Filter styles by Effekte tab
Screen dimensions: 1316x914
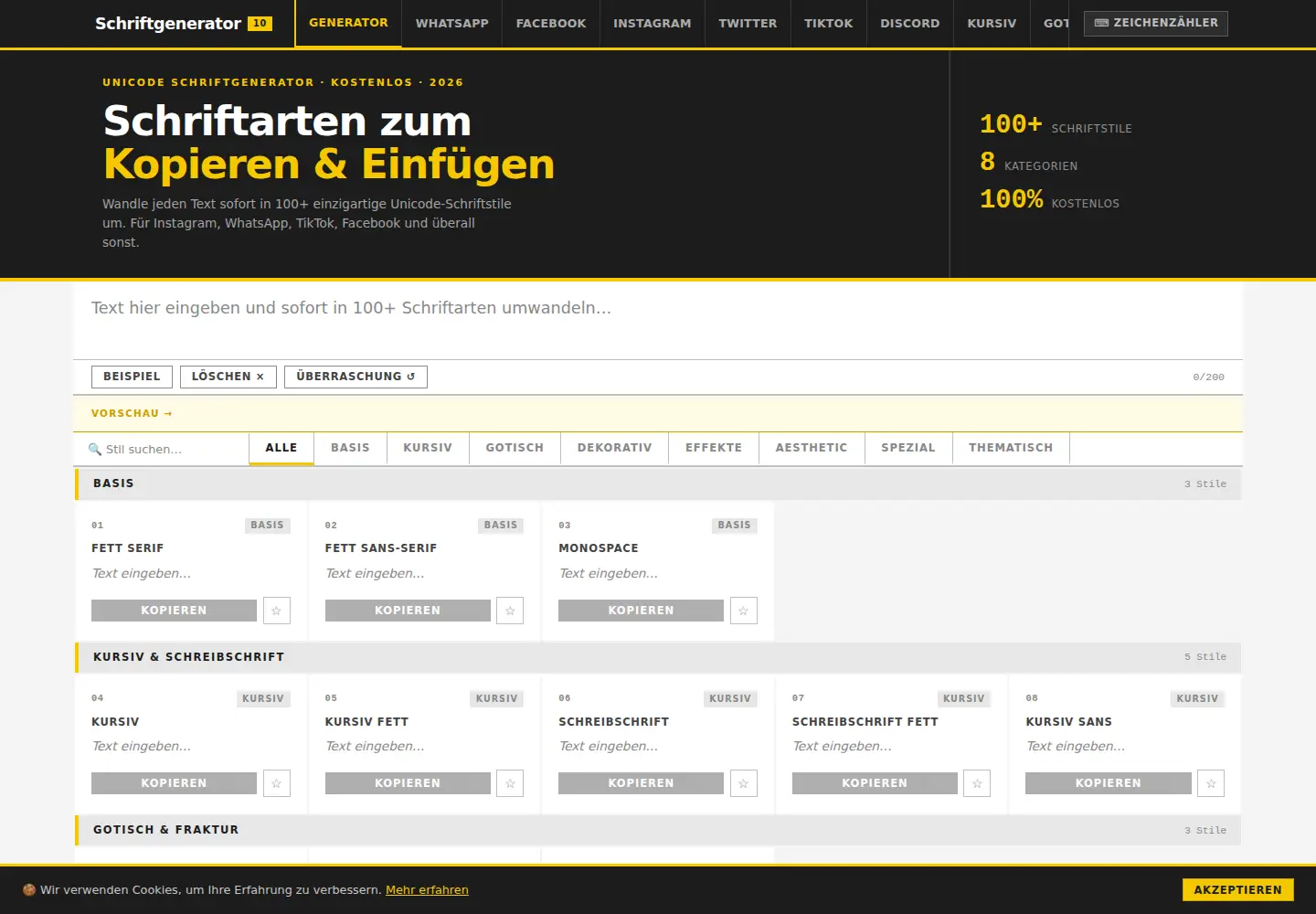[714, 448]
